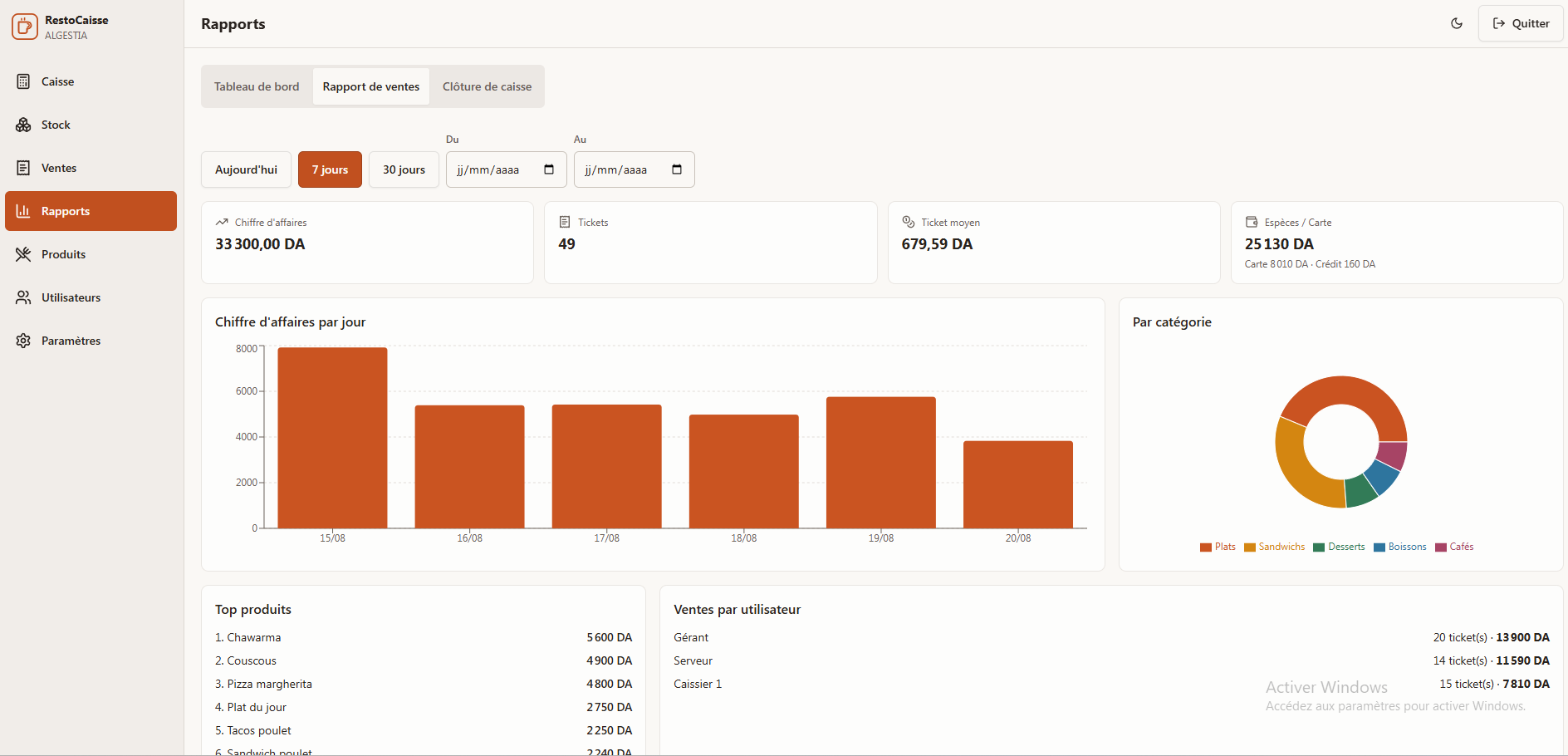1568x756 pixels.
Task: Click the '2. Couscous' product row
Action: (x=424, y=660)
